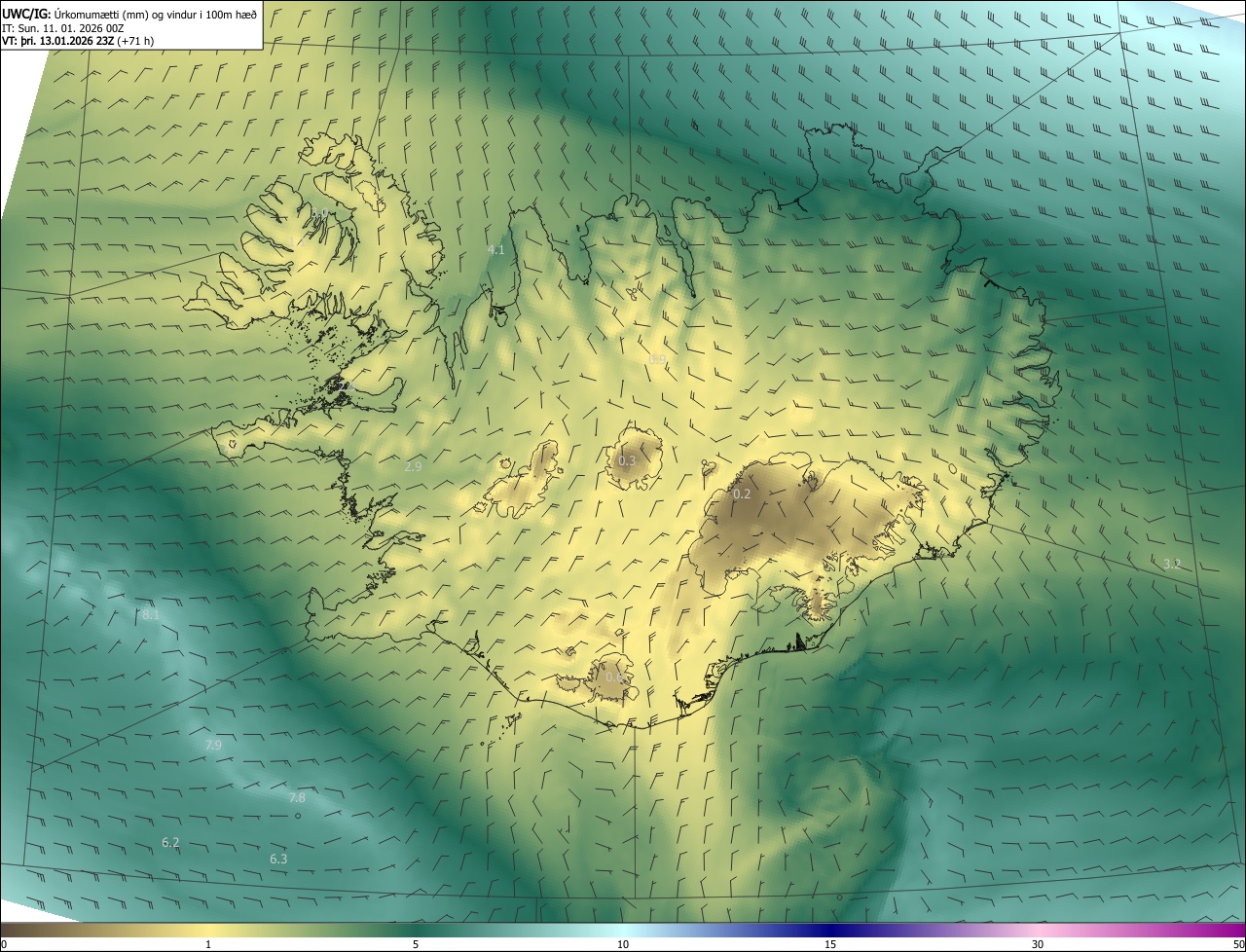Click the 6.2 value near the bottom-left corner

click(170, 842)
